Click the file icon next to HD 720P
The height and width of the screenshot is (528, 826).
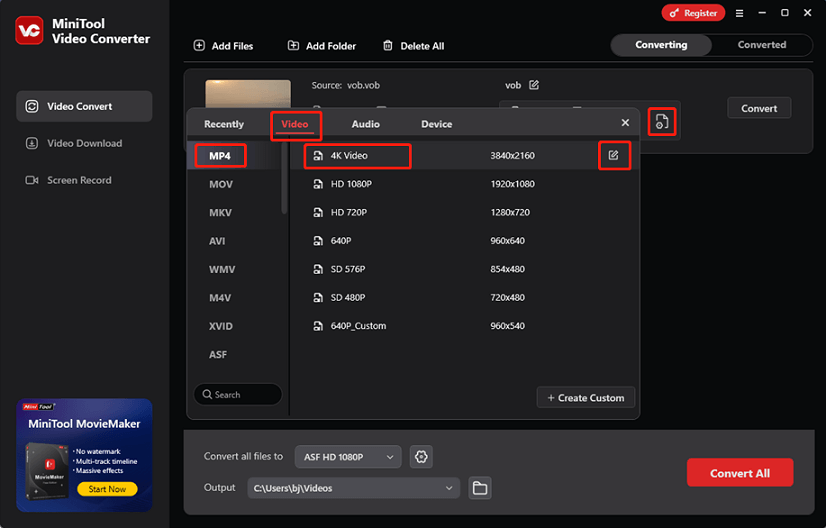[318, 212]
